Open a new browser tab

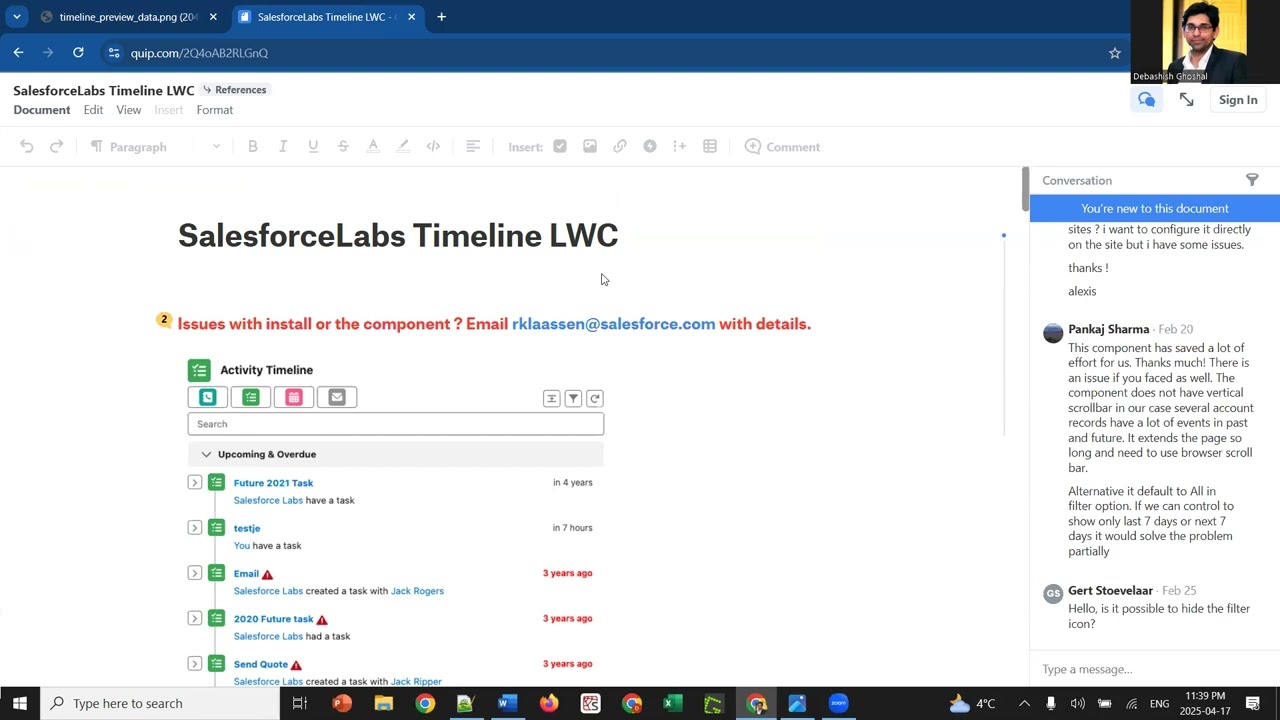pyautogui.click(x=441, y=17)
